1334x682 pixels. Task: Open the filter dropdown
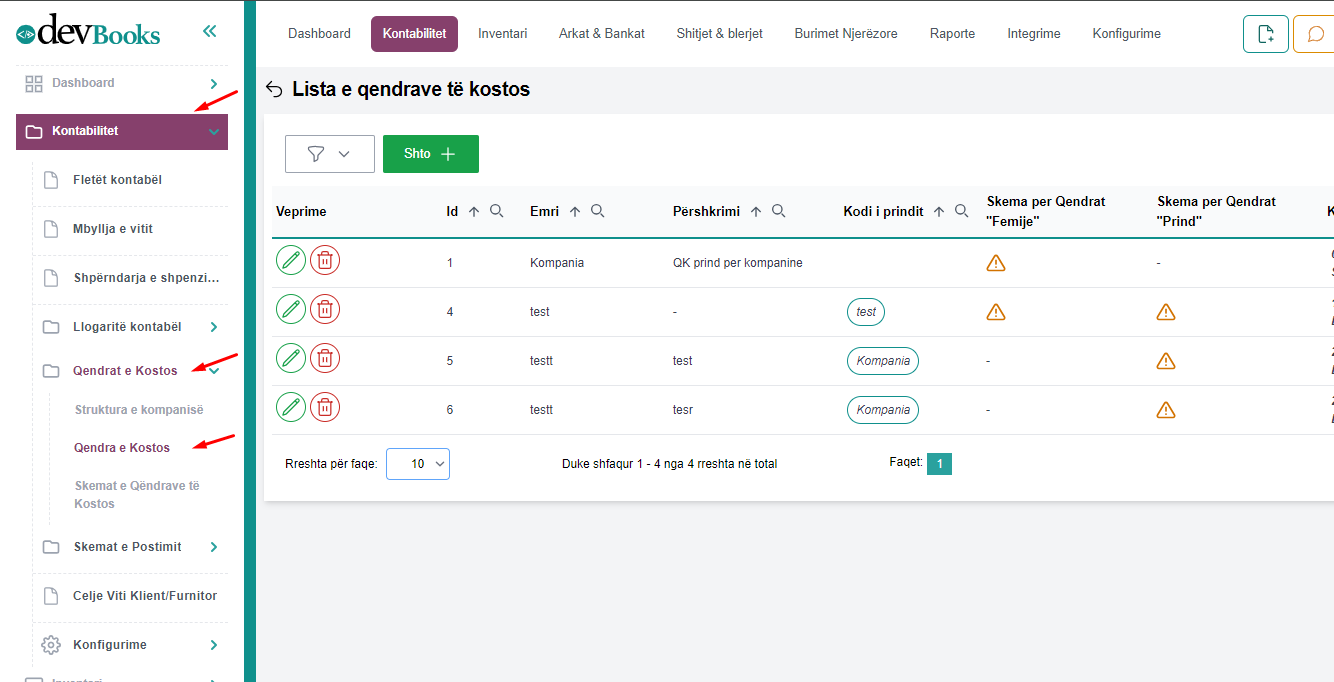(x=329, y=154)
